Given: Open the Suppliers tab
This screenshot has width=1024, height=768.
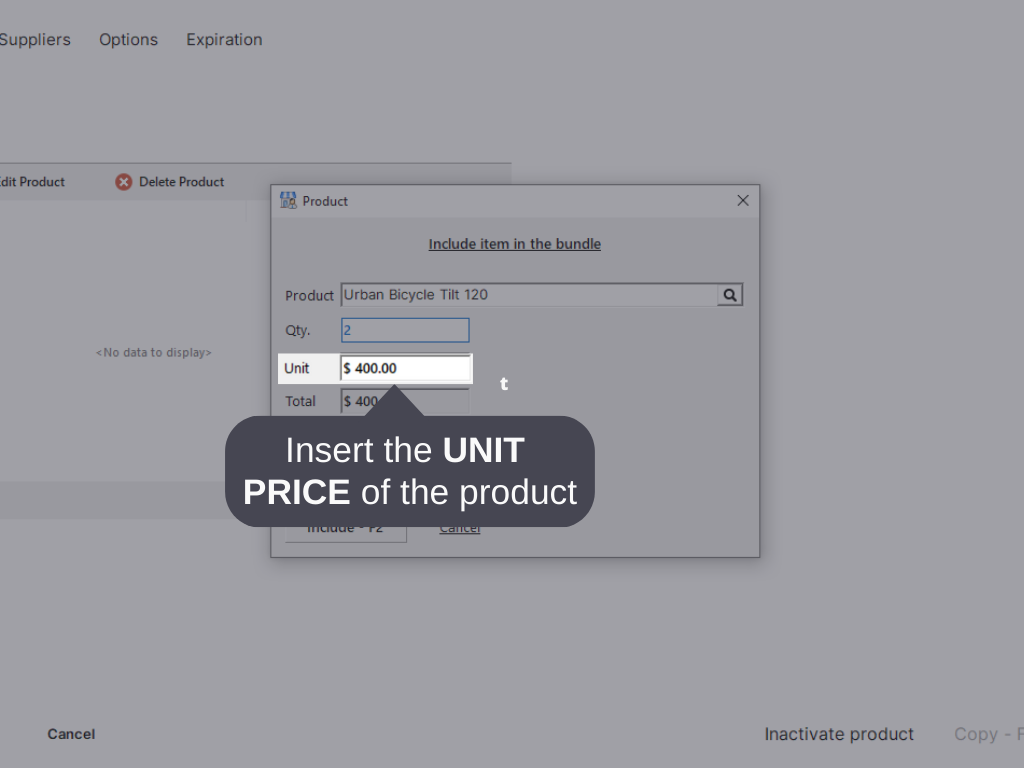Looking at the screenshot, I should (34, 40).
